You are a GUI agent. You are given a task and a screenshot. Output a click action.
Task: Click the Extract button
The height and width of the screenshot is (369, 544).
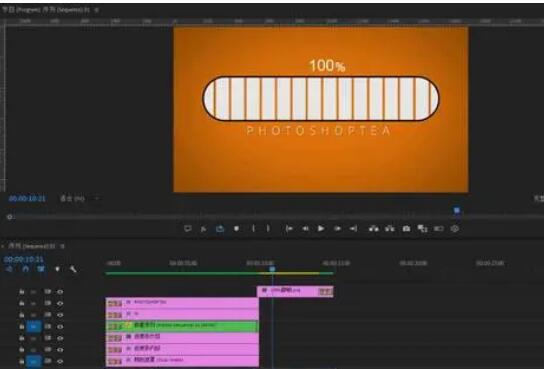click(x=390, y=229)
